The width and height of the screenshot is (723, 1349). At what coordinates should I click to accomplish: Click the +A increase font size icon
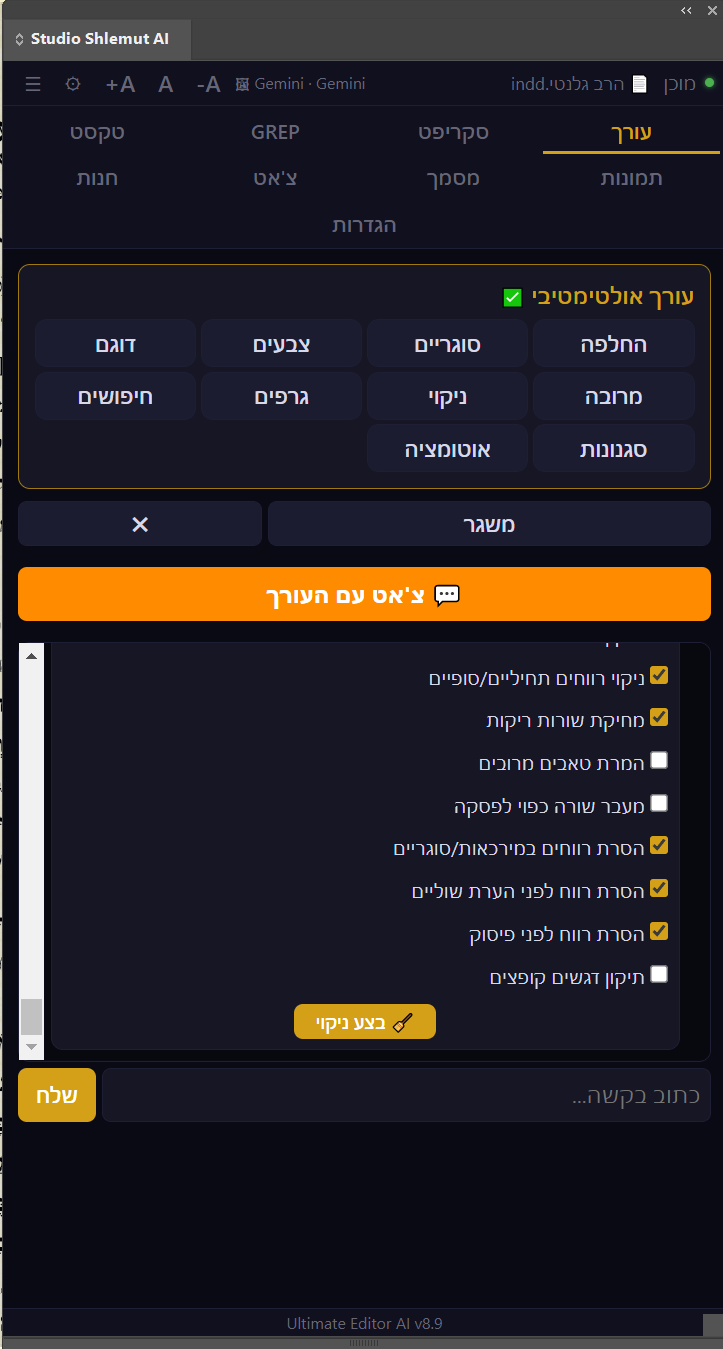pos(119,84)
